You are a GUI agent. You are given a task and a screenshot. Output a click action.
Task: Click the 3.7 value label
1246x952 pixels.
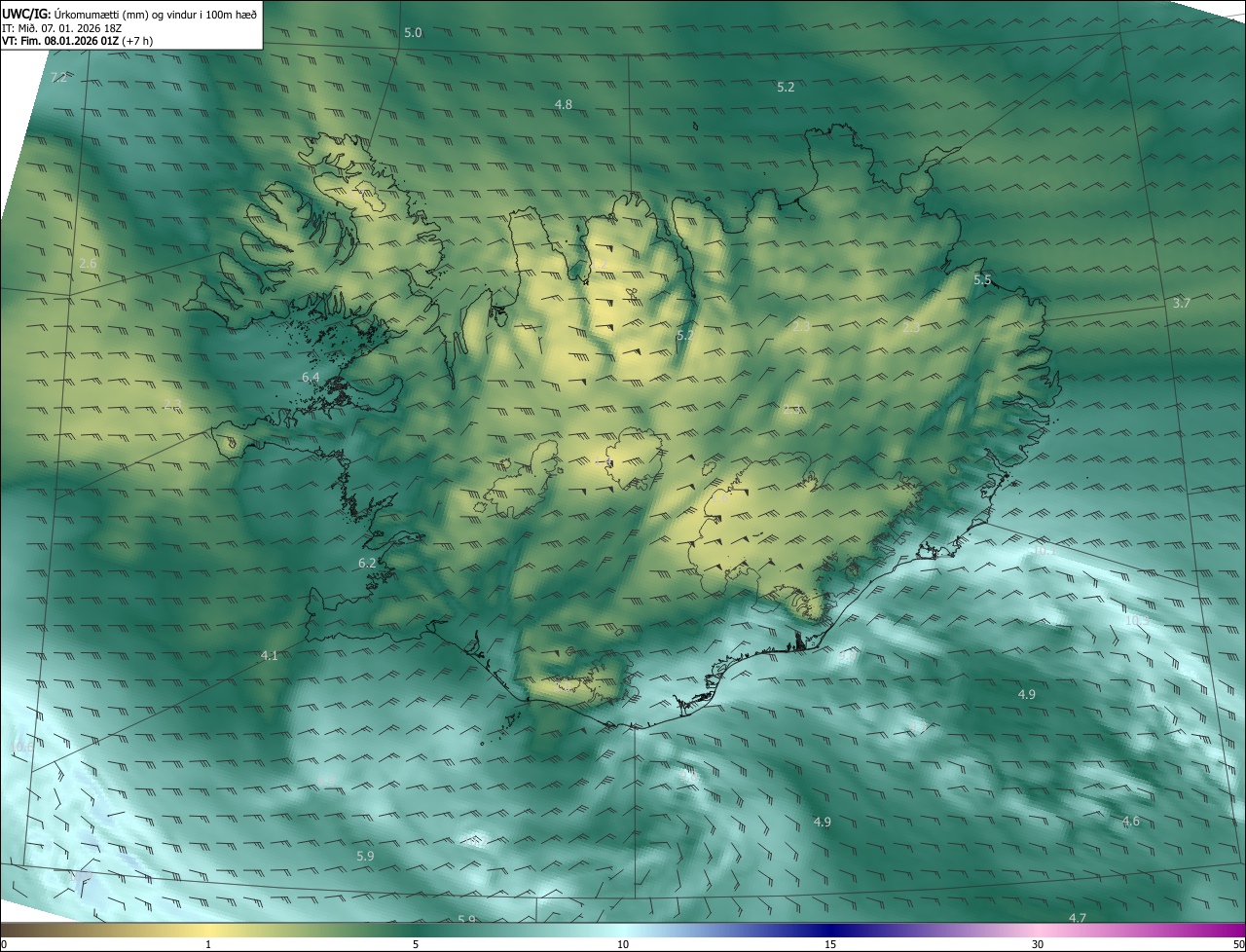[x=1182, y=304]
